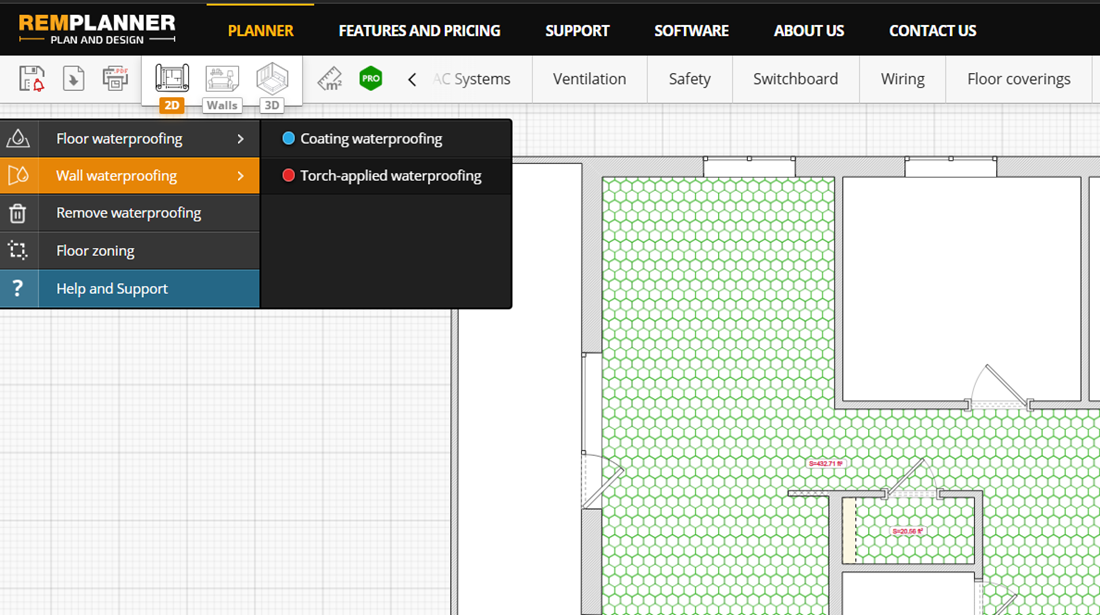This screenshot has height=615, width=1100.
Task: Select blue Coating waterproofing option
Action: pyautogui.click(x=370, y=139)
